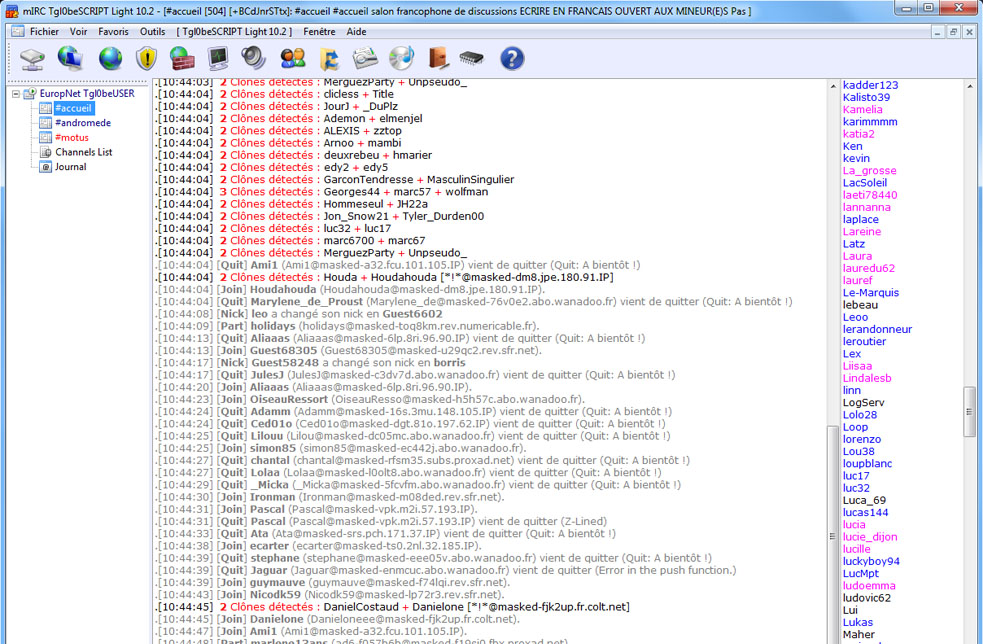The height and width of the screenshot is (644, 983).
Task: Open the Outils menu
Action: (152, 31)
